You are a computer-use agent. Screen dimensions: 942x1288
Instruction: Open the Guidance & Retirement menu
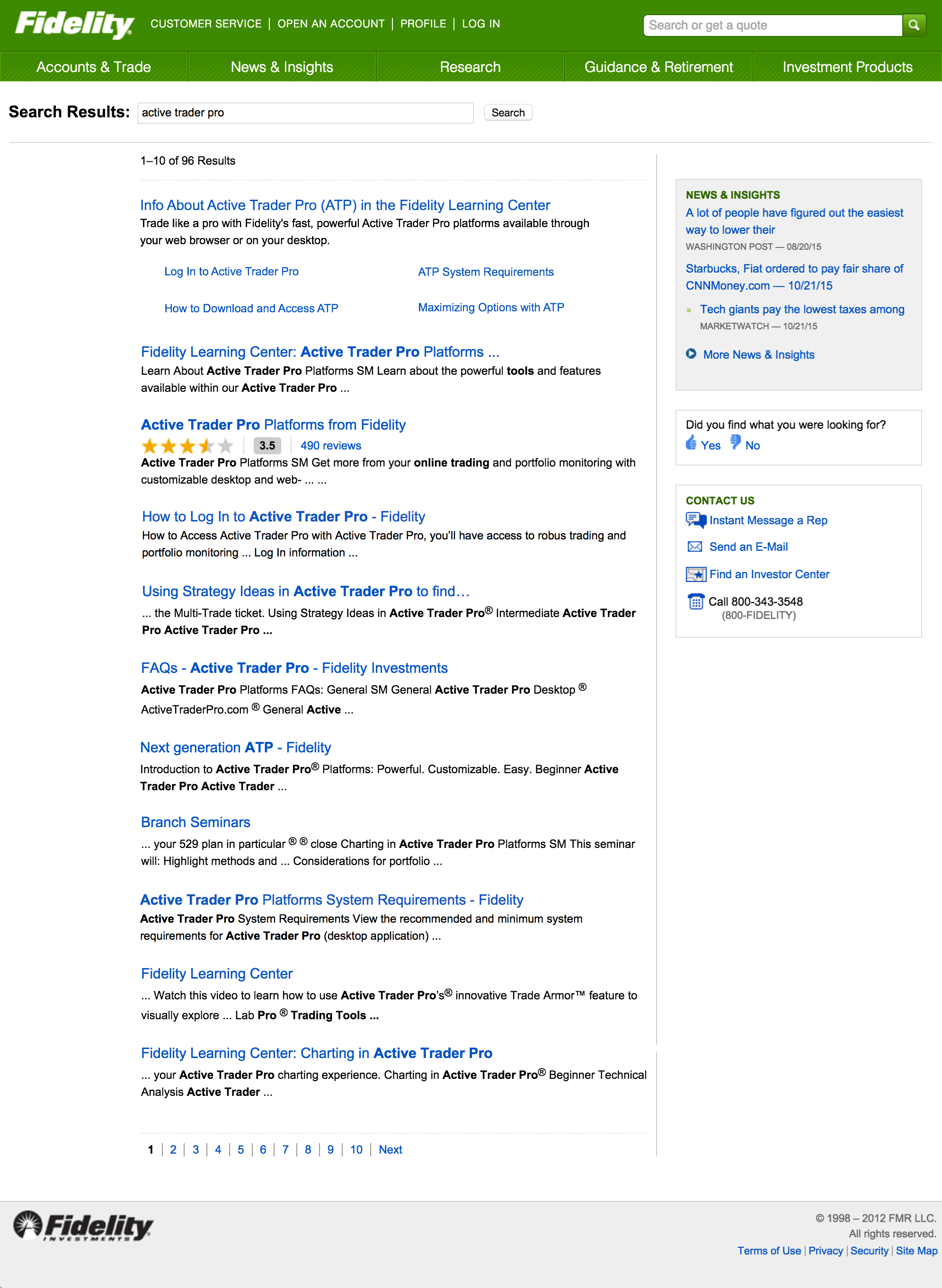pyautogui.click(x=658, y=67)
